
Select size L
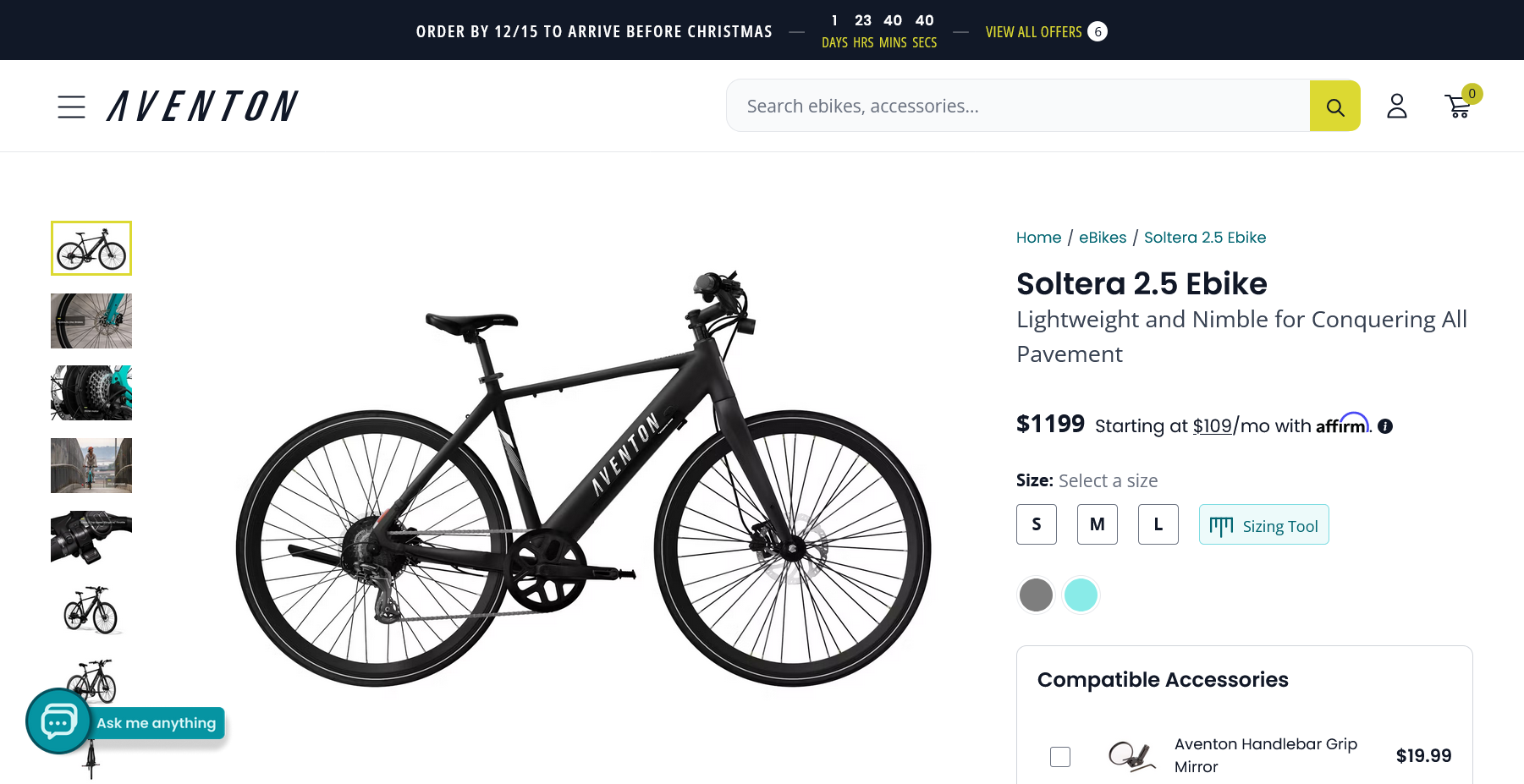click(x=1158, y=524)
